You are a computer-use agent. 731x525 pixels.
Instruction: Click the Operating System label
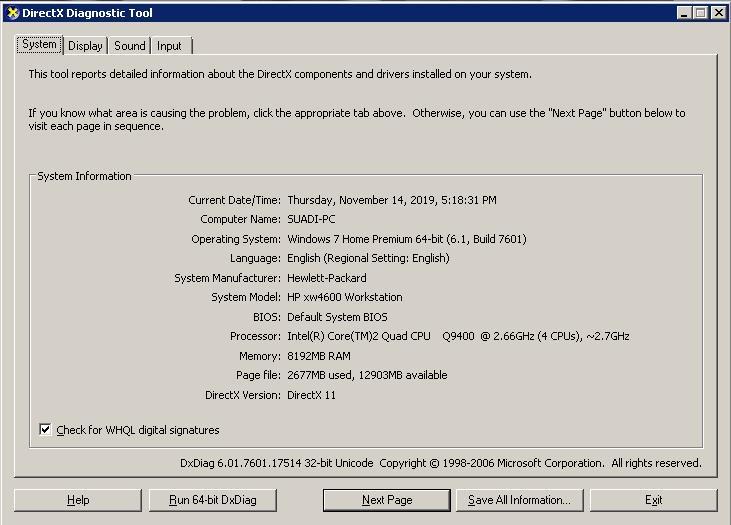pos(236,239)
